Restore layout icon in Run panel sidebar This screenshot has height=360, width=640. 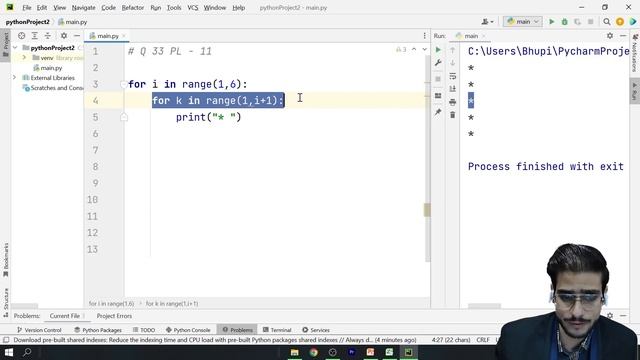438,96
